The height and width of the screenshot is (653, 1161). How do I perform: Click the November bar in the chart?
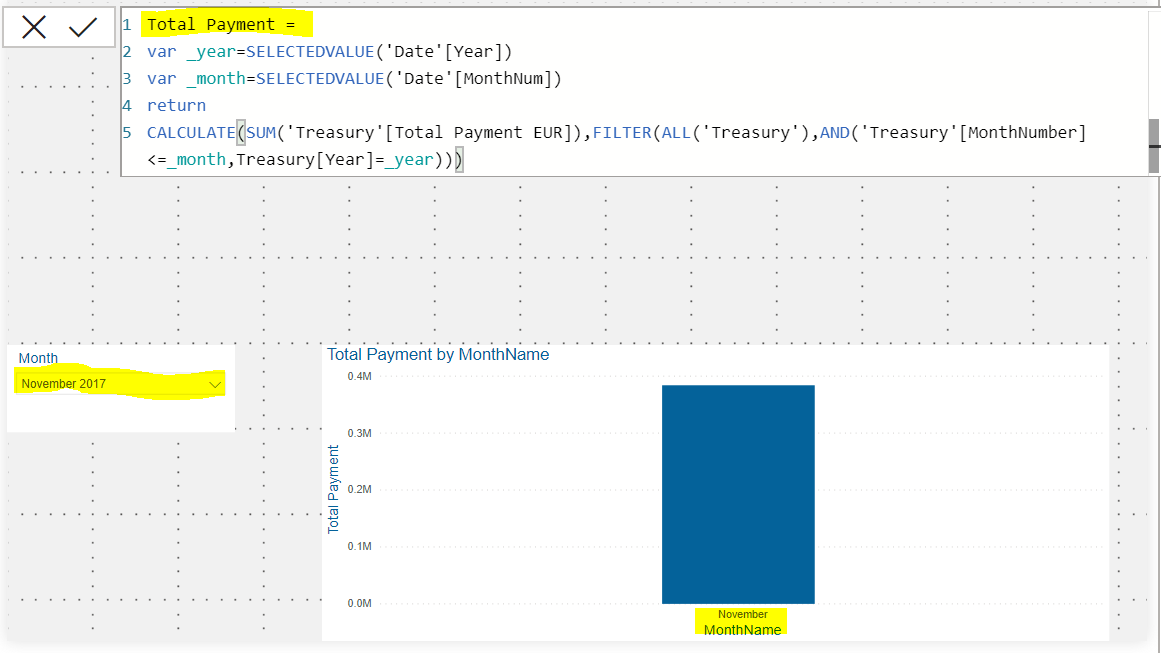[x=738, y=494]
